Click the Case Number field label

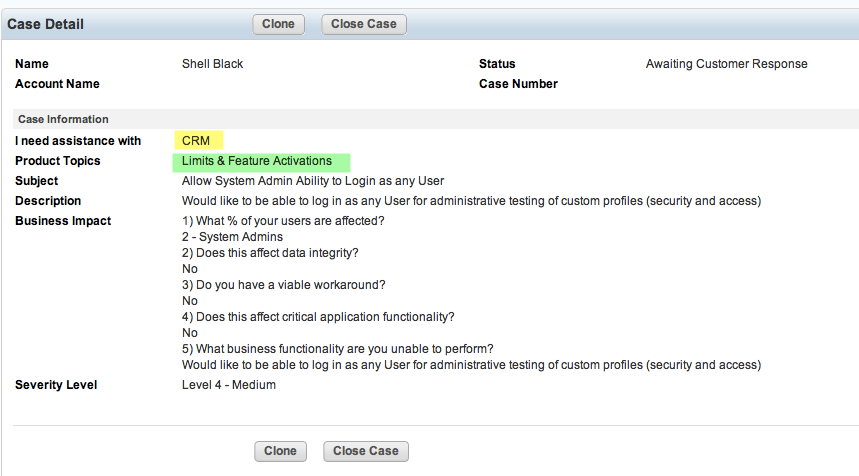518,84
